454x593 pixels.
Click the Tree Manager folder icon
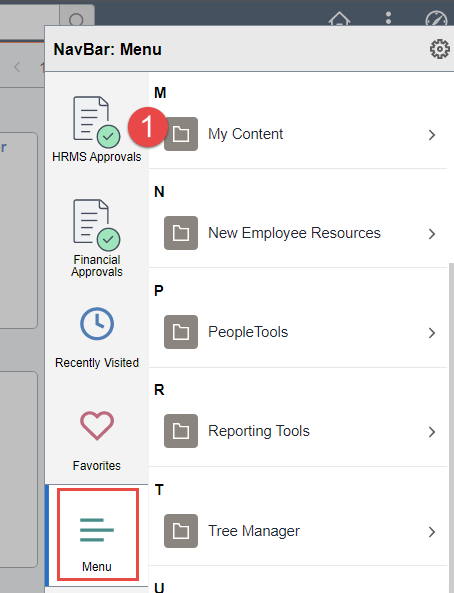[181, 531]
